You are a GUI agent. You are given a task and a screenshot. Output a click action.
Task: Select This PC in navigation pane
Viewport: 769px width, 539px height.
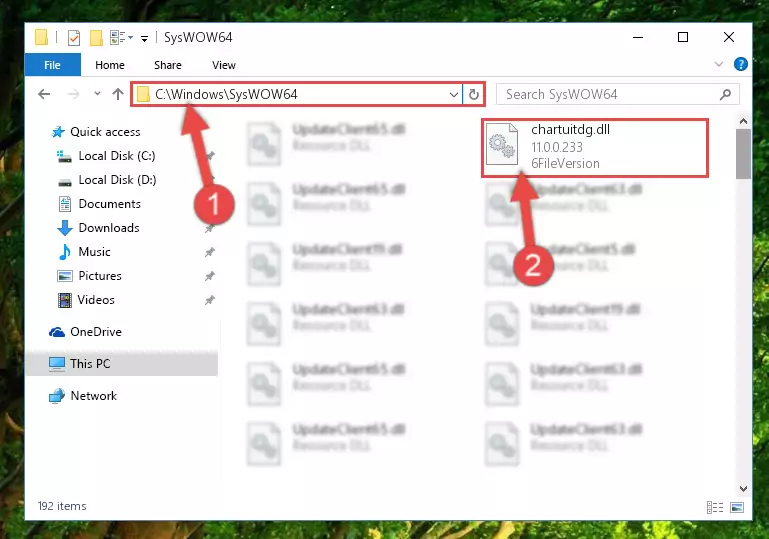tap(90, 363)
